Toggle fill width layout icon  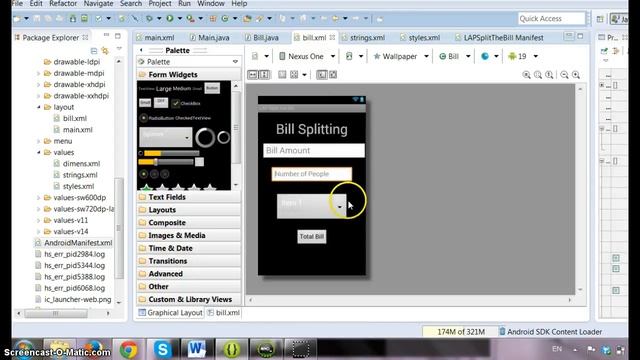(253, 75)
